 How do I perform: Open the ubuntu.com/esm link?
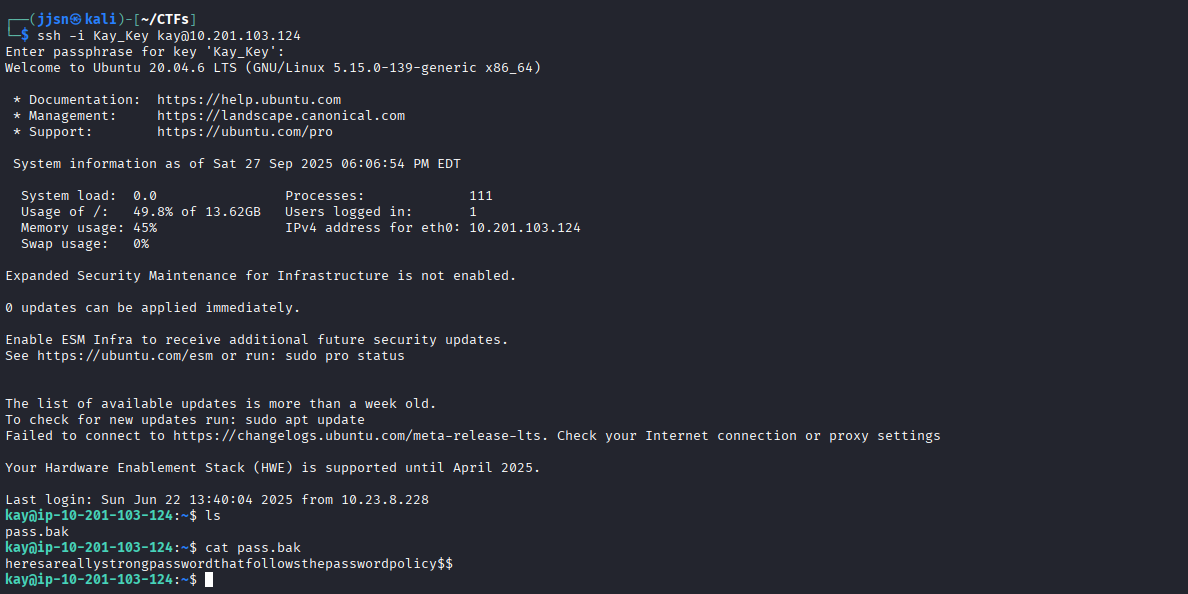pos(125,356)
